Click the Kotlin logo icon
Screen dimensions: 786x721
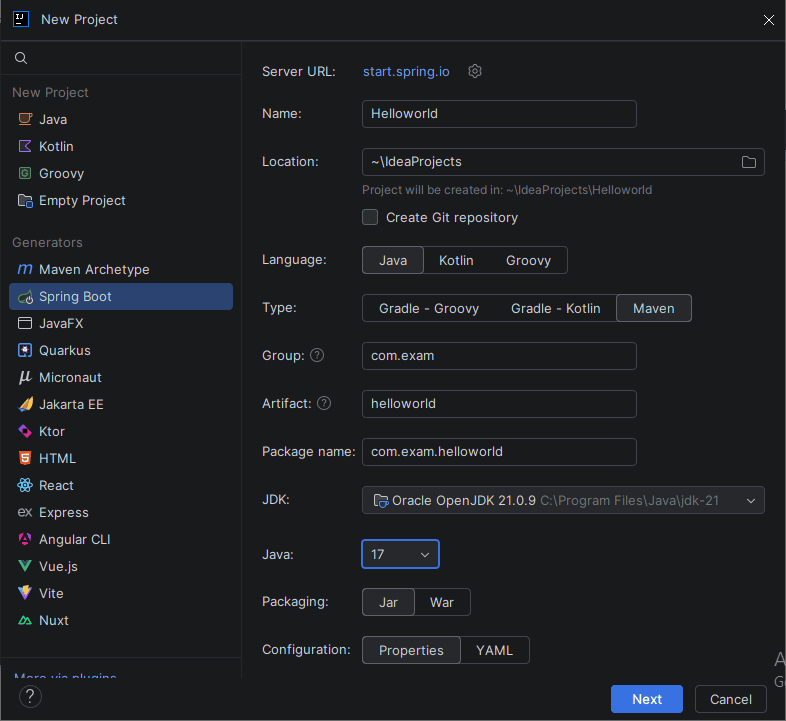[x=25, y=146]
